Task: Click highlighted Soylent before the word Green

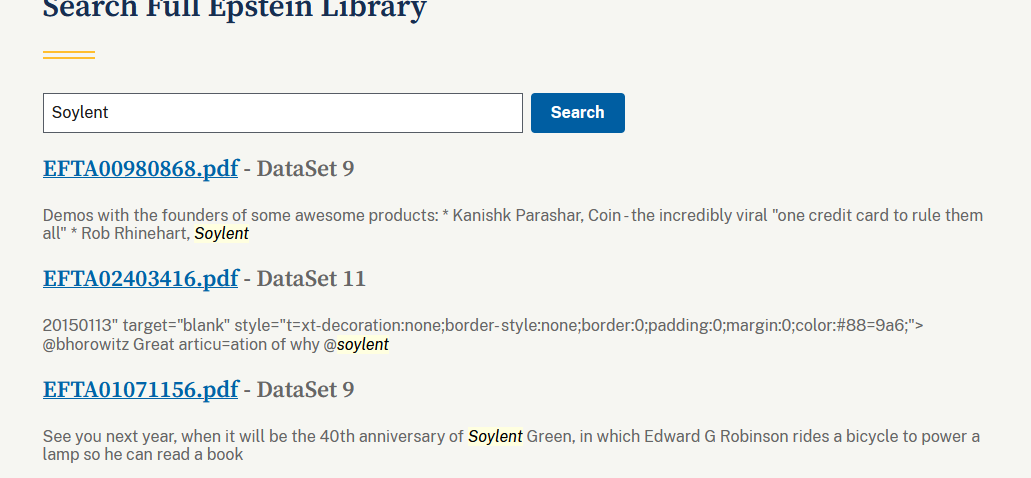Action: pos(495,436)
